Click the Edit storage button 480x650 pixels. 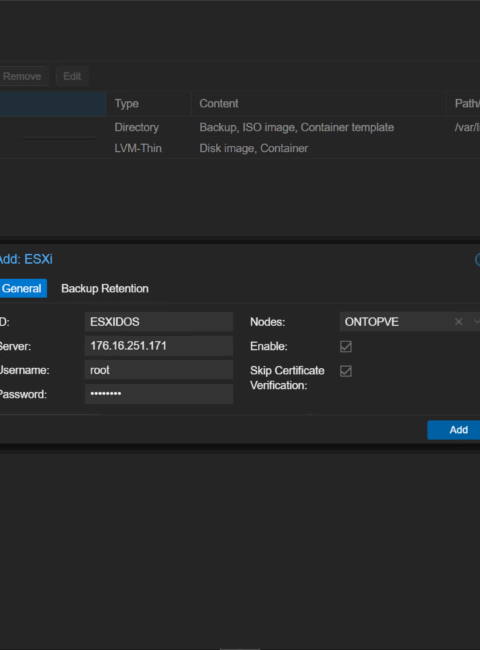point(72,76)
